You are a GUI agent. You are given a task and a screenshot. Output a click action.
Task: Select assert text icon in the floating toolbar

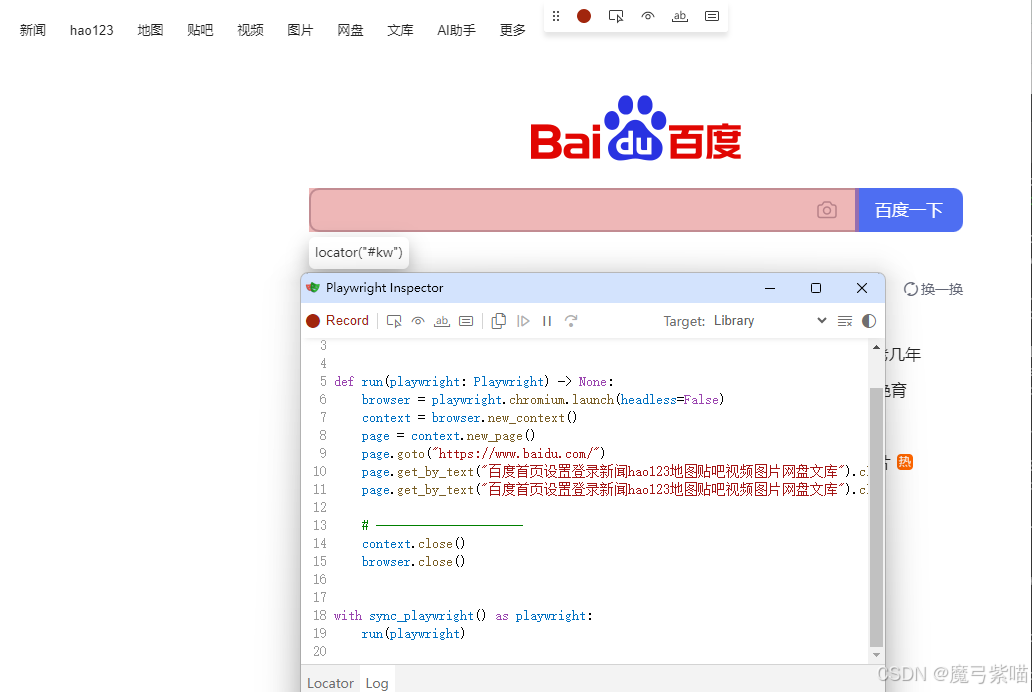(679, 16)
